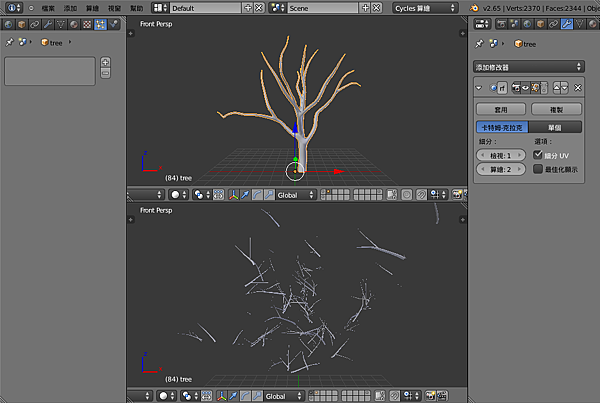The width and height of the screenshot is (600, 403).
Task: Select rotate manipulator arc in upper viewport header
Action: coord(257,195)
